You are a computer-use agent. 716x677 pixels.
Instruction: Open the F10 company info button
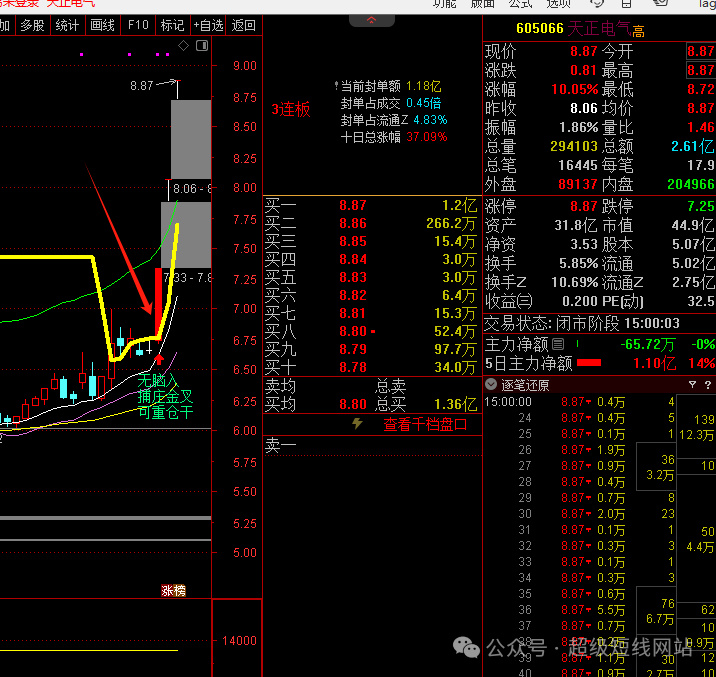point(138,25)
